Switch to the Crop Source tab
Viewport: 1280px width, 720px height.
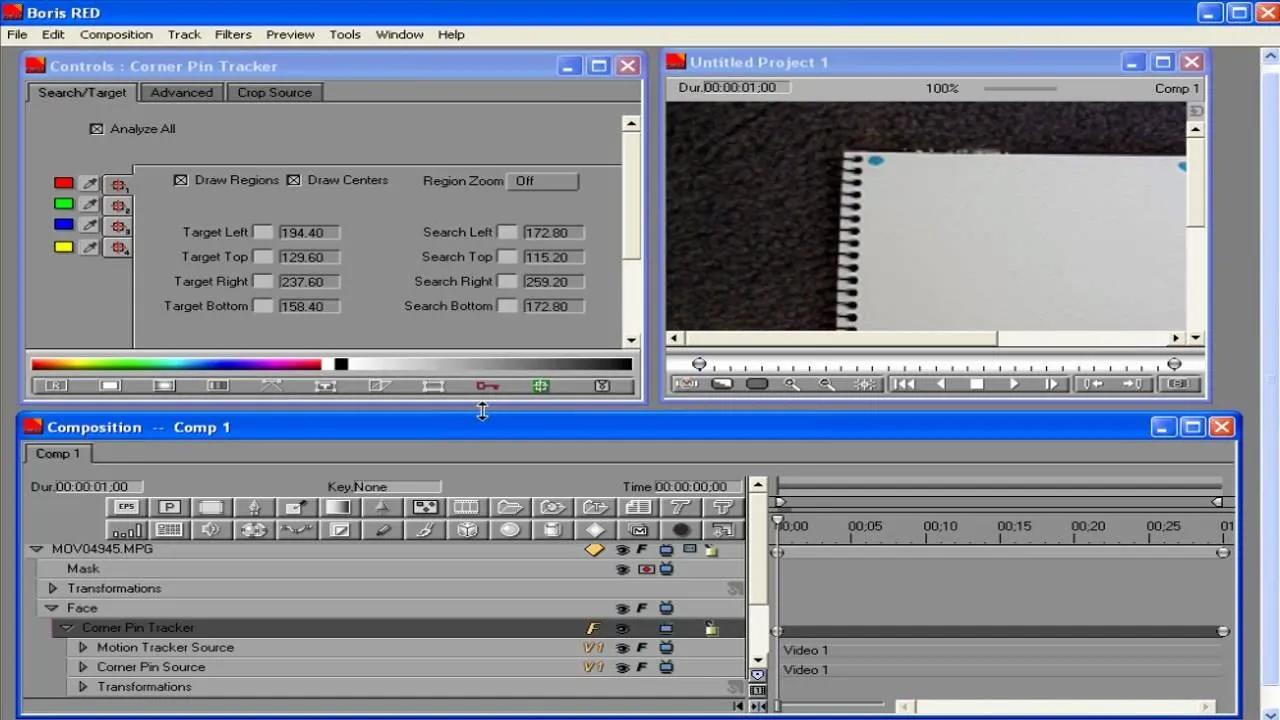pos(274,92)
